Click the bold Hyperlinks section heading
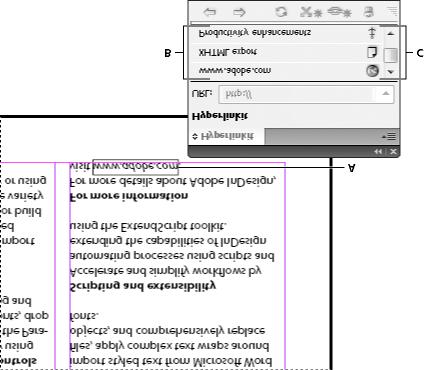Viewport: 424px width, 370px height. (220, 116)
